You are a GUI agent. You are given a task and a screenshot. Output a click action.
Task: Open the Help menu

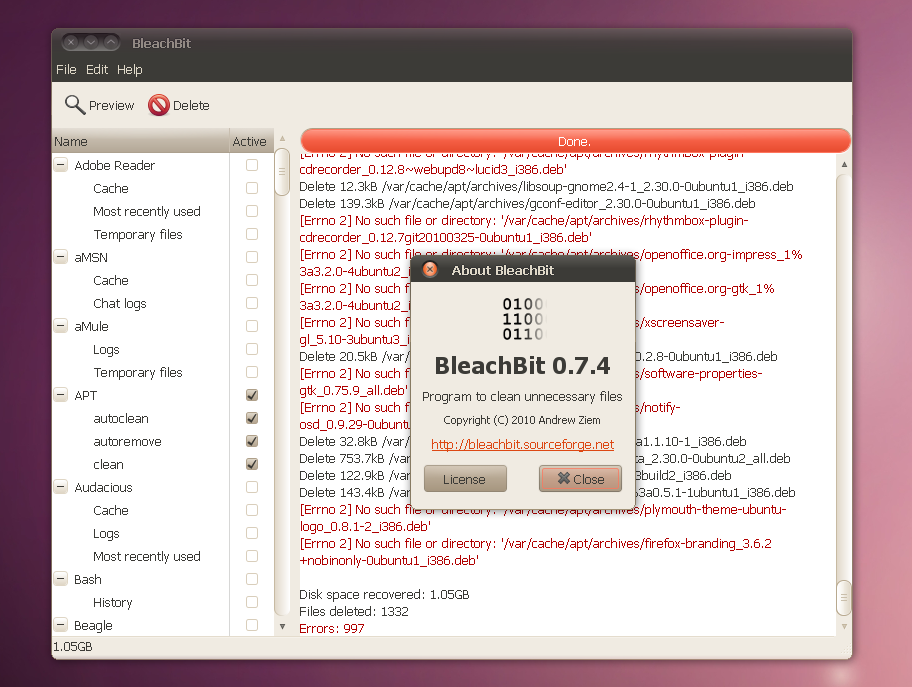coord(129,69)
